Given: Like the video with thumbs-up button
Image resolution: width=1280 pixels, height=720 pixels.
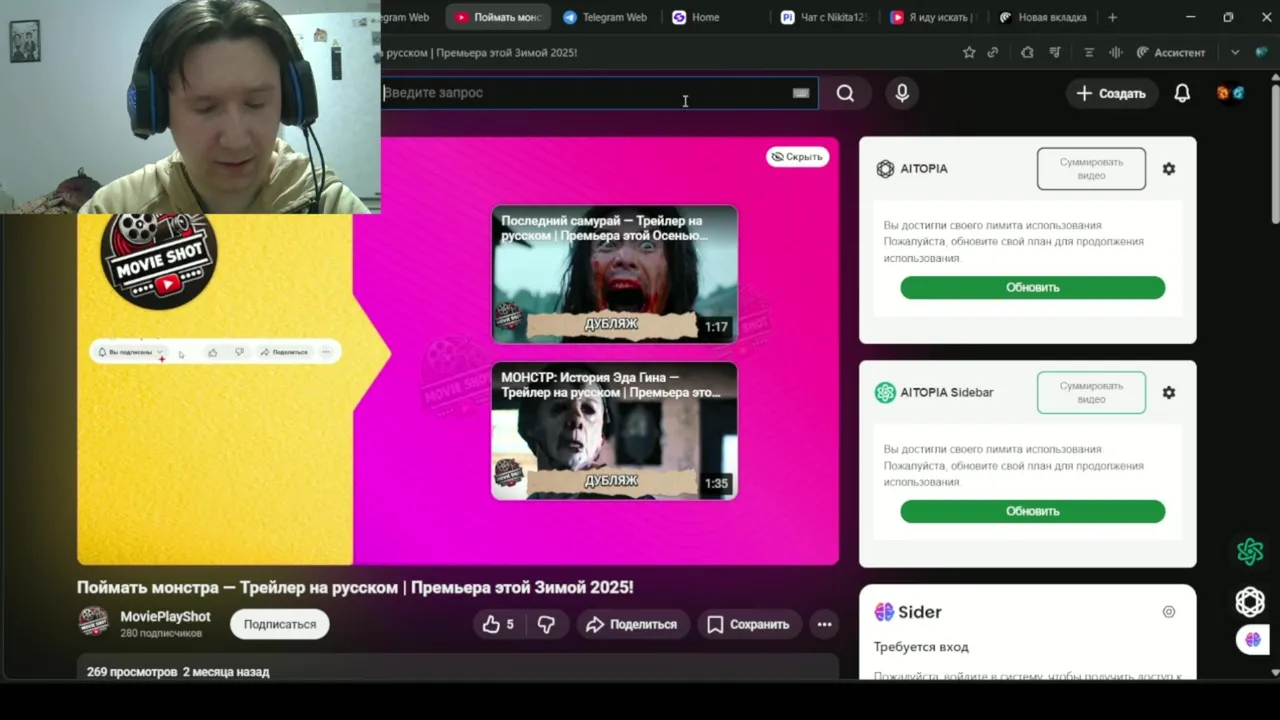Looking at the screenshot, I should click(498, 624).
